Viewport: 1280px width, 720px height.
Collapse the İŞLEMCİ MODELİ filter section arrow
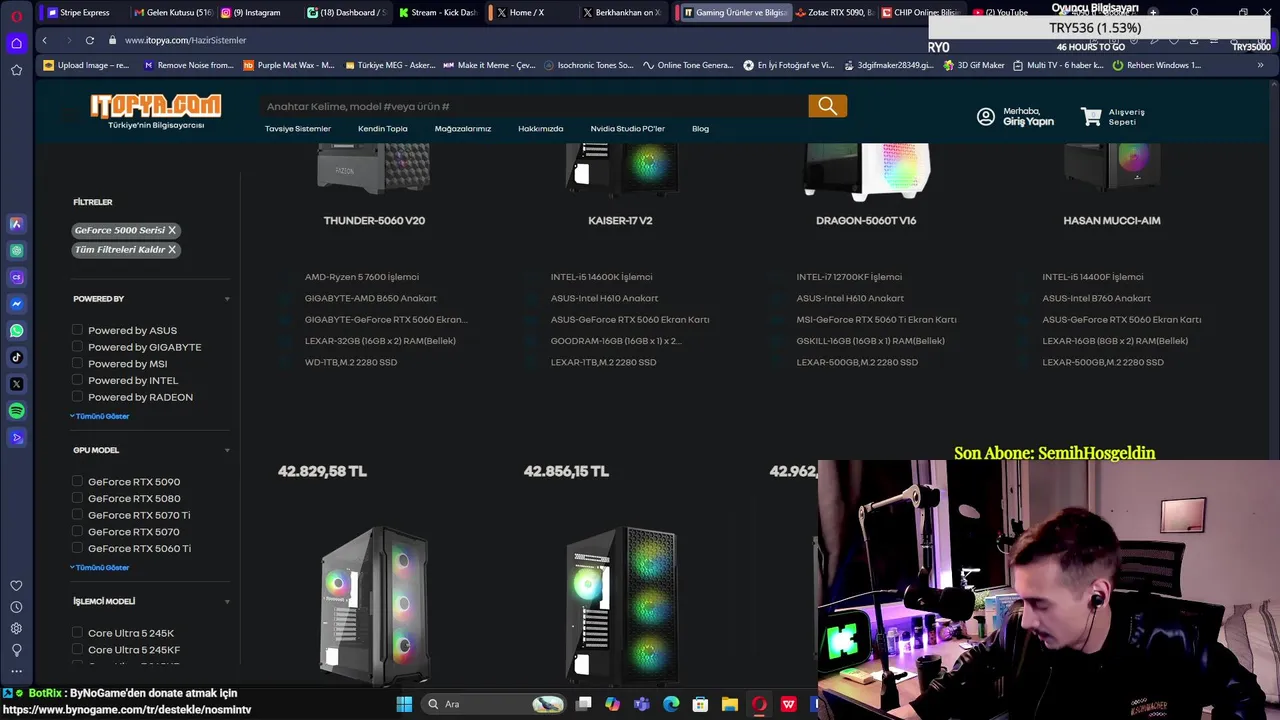tap(227, 602)
